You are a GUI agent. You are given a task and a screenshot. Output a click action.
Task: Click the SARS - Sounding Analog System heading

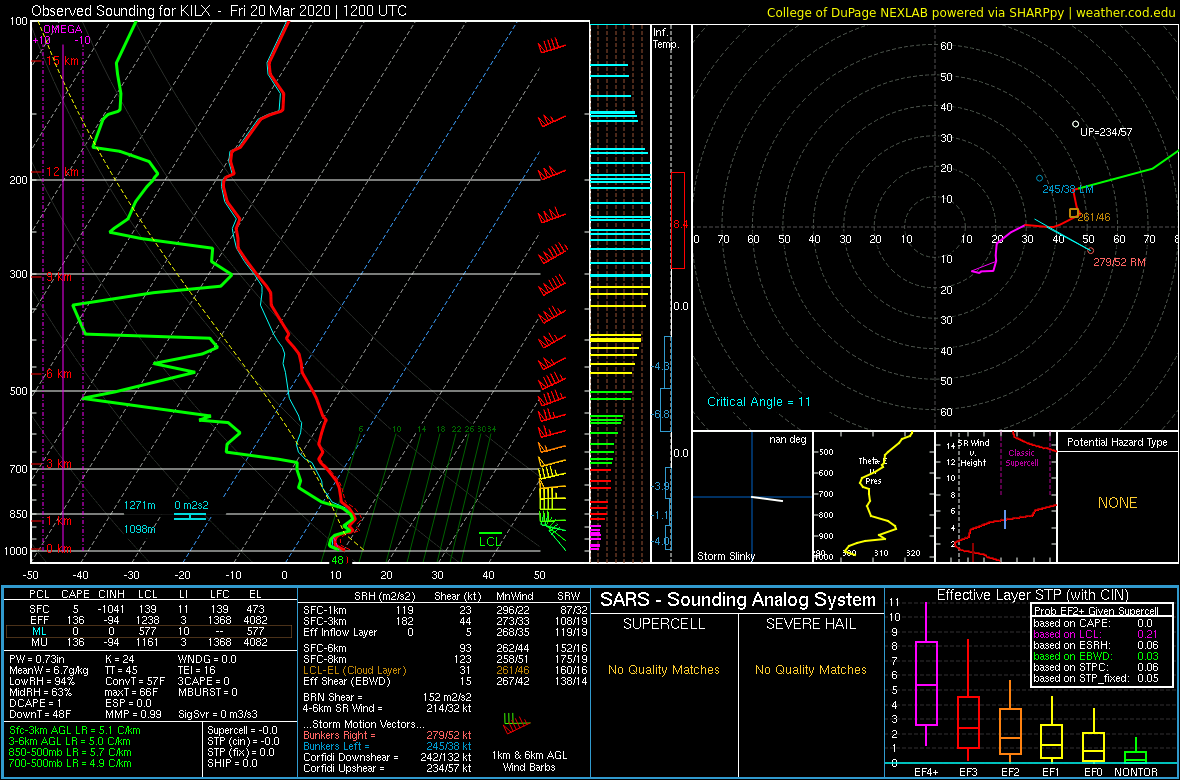738,600
